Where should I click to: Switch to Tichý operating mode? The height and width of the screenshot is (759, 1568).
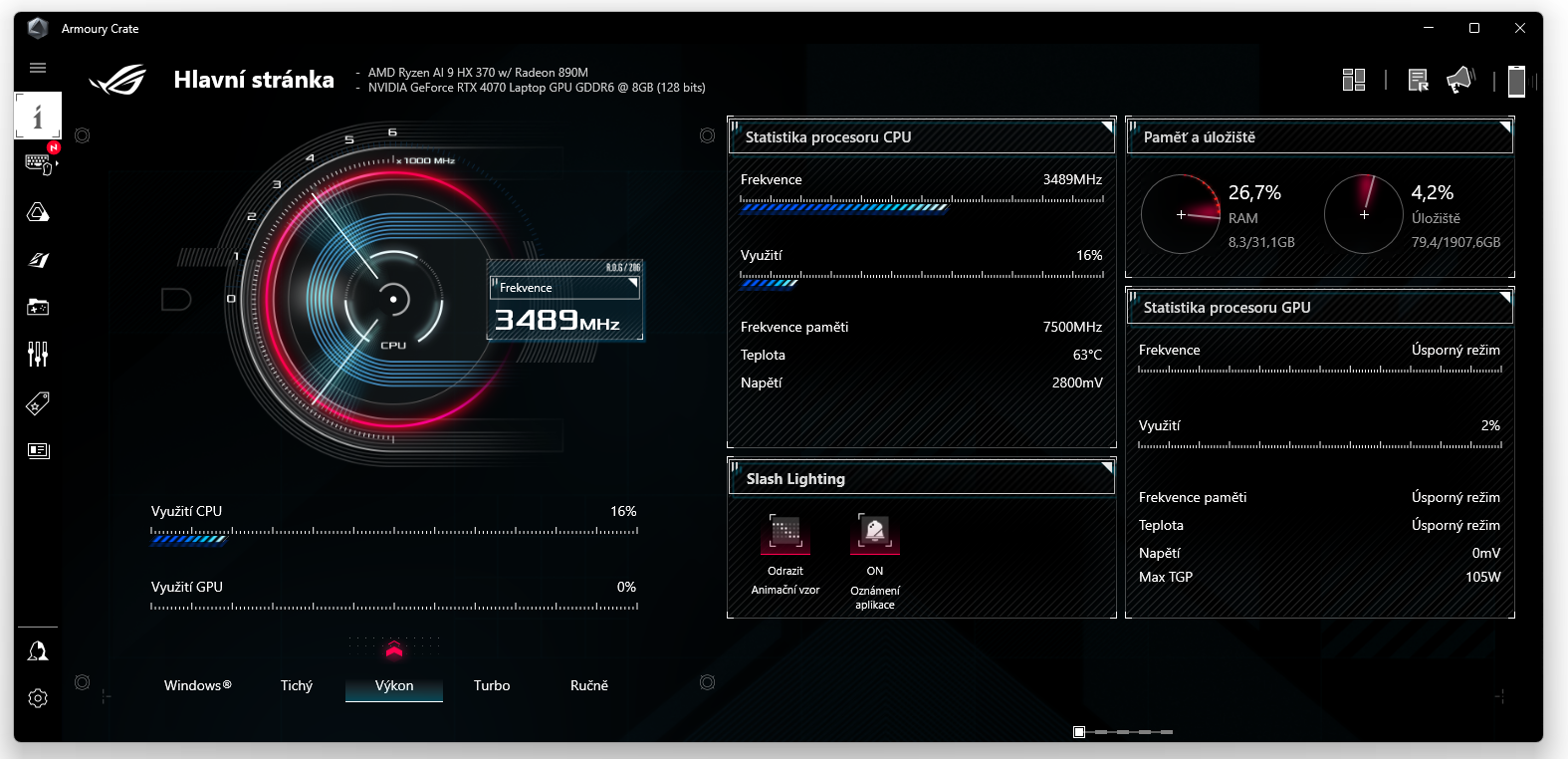(x=297, y=685)
